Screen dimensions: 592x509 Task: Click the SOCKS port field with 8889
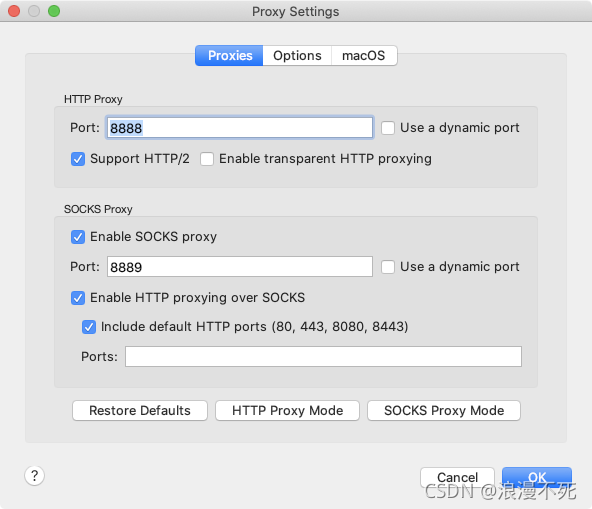click(240, 267)
